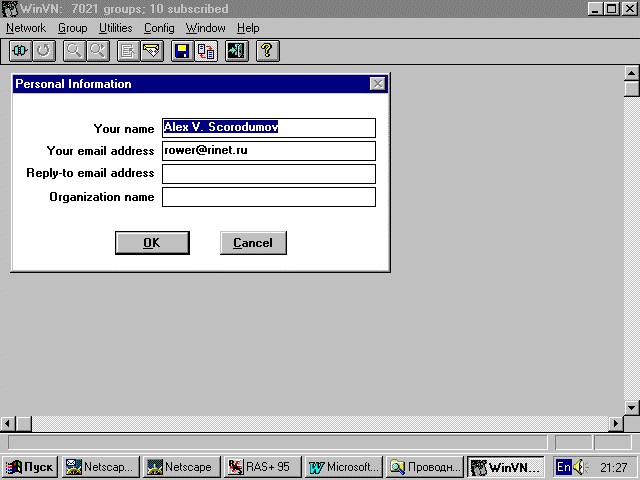This screenshot has height=480, width=640.
Task: Click the WinVN taskbar button
Action: click(505, 467)
